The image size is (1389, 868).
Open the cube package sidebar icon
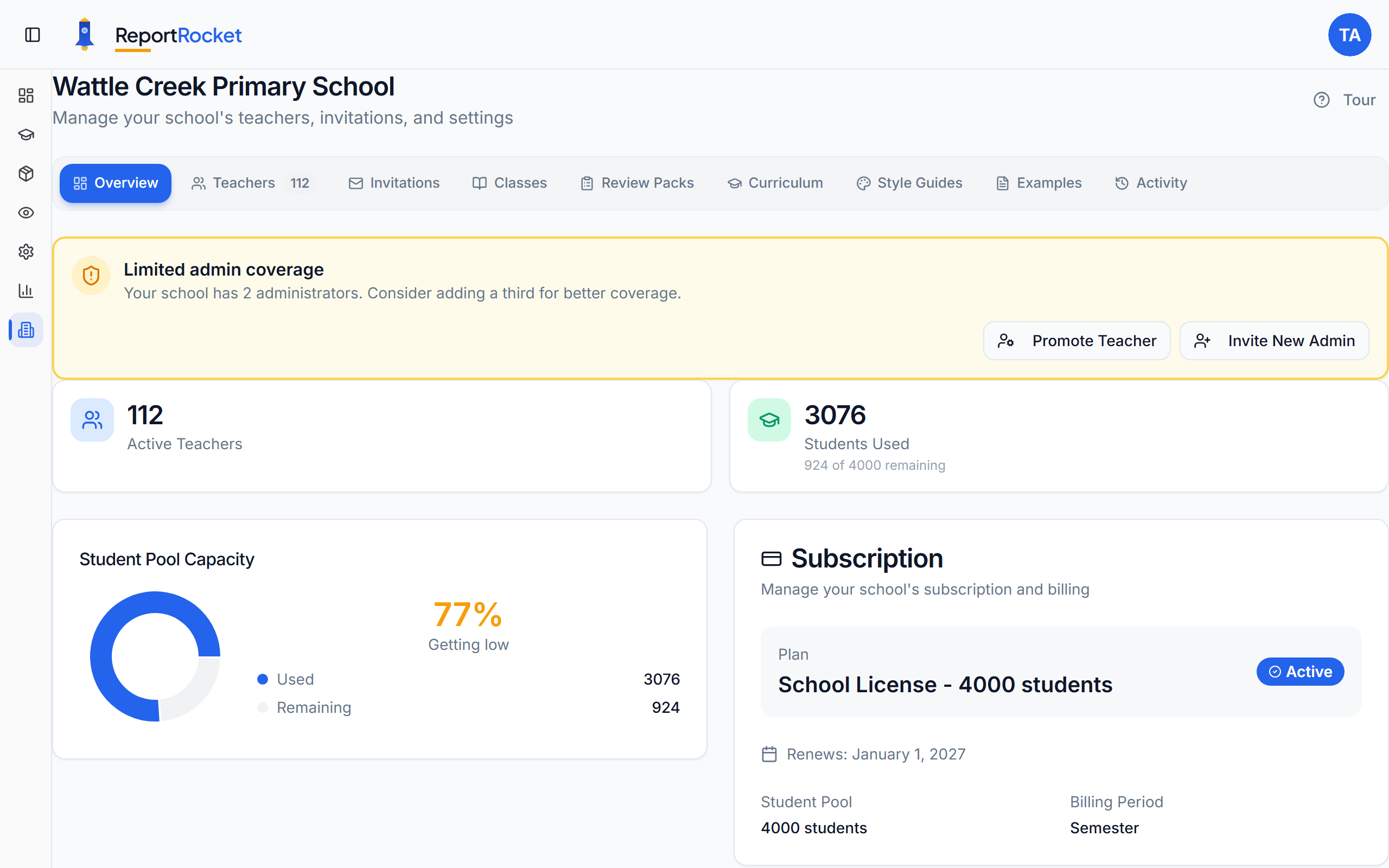coord(26,174)
